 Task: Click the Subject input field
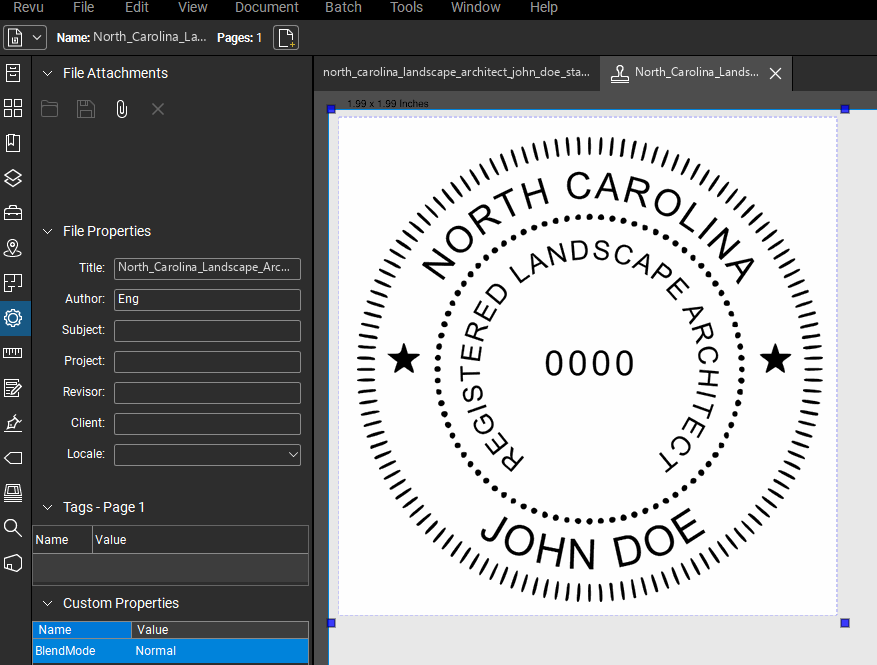[208, 331]
